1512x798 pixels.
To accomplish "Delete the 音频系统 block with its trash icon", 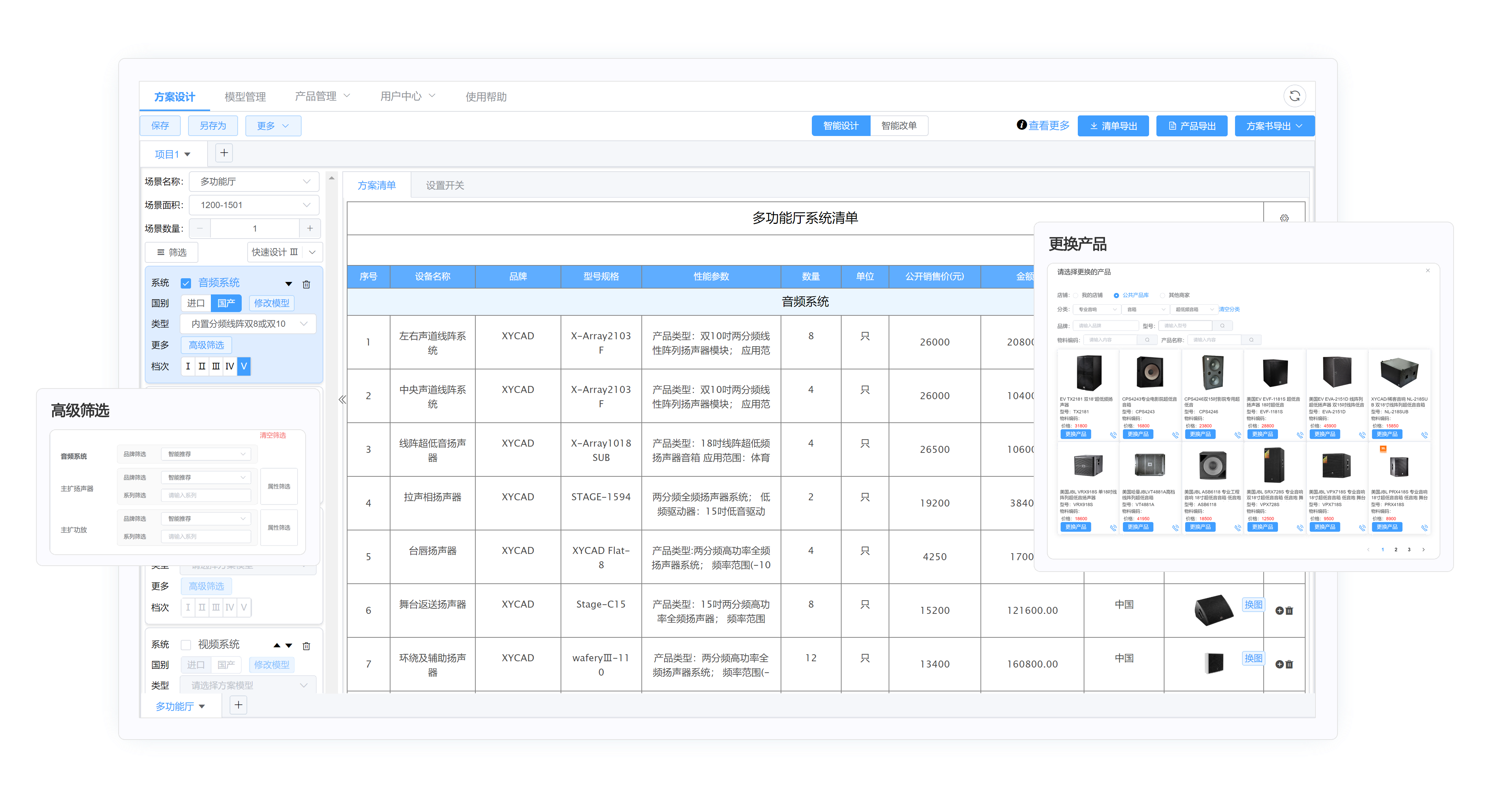I will (x=306, y=284).
